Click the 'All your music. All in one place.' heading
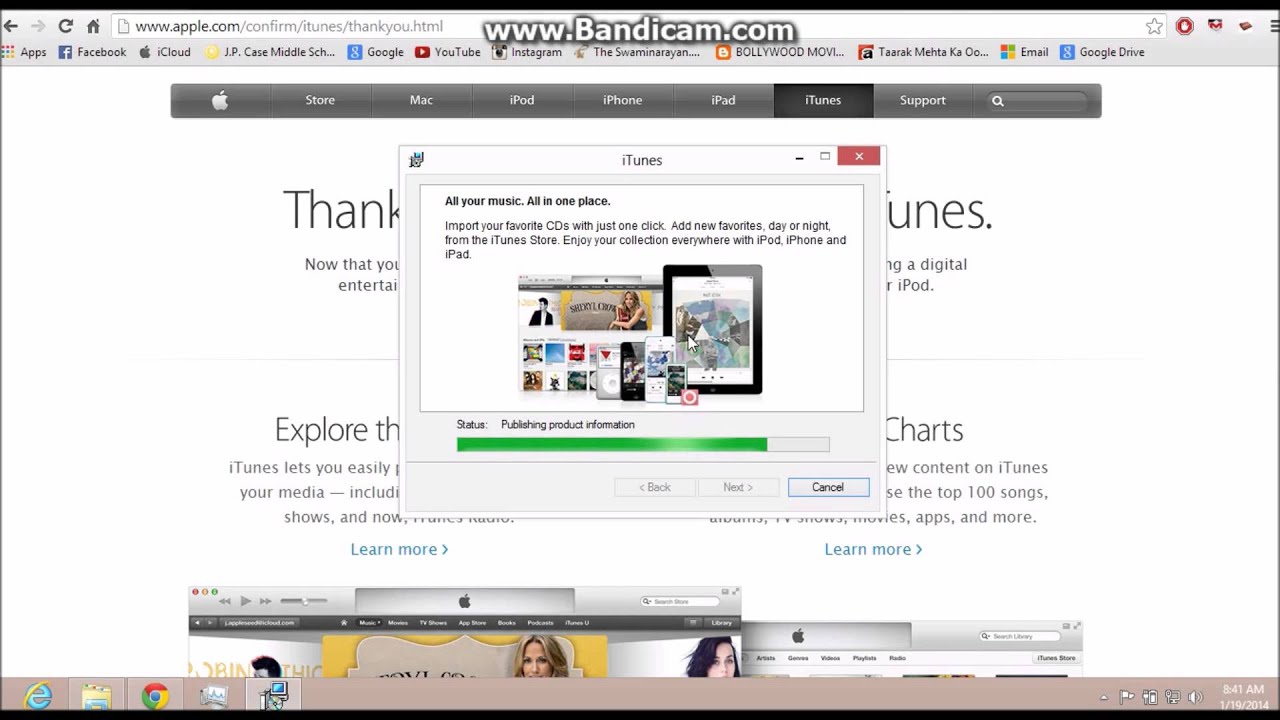 coord(527,201)
